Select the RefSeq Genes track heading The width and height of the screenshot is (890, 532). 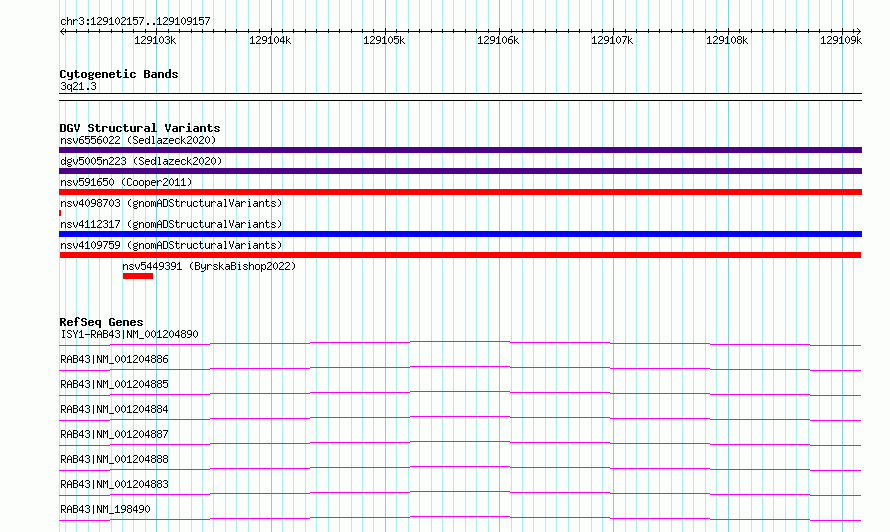[x=101, y=322]
